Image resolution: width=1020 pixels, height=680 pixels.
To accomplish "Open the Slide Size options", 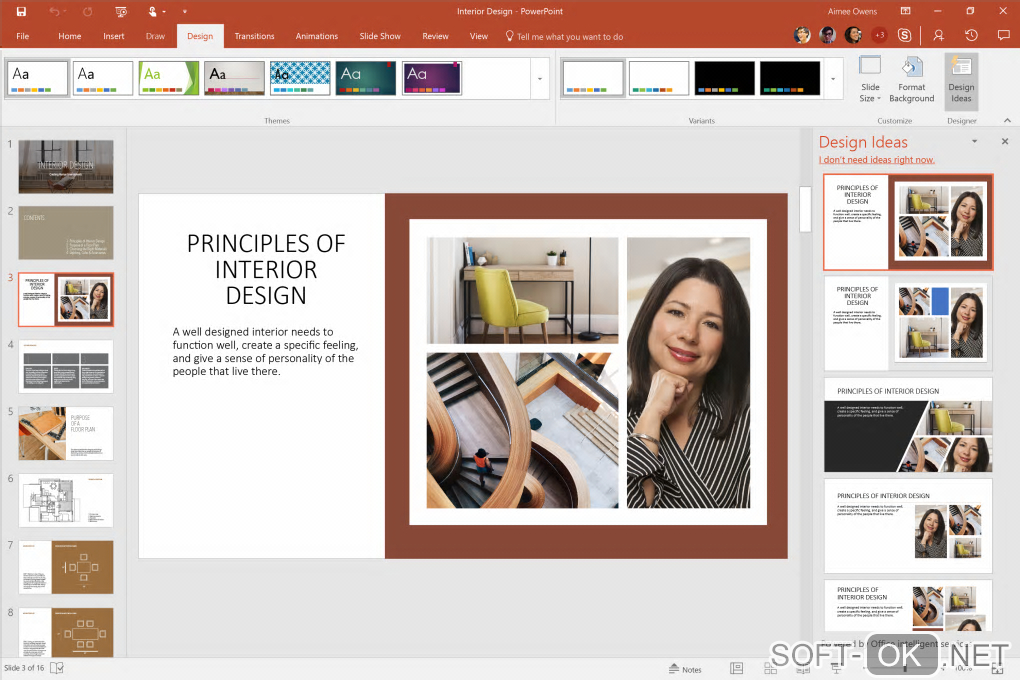I will tap(870, 80).
